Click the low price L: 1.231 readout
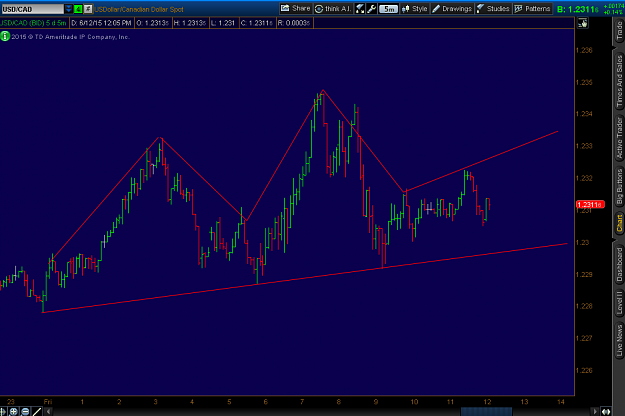 coord(223,23)
